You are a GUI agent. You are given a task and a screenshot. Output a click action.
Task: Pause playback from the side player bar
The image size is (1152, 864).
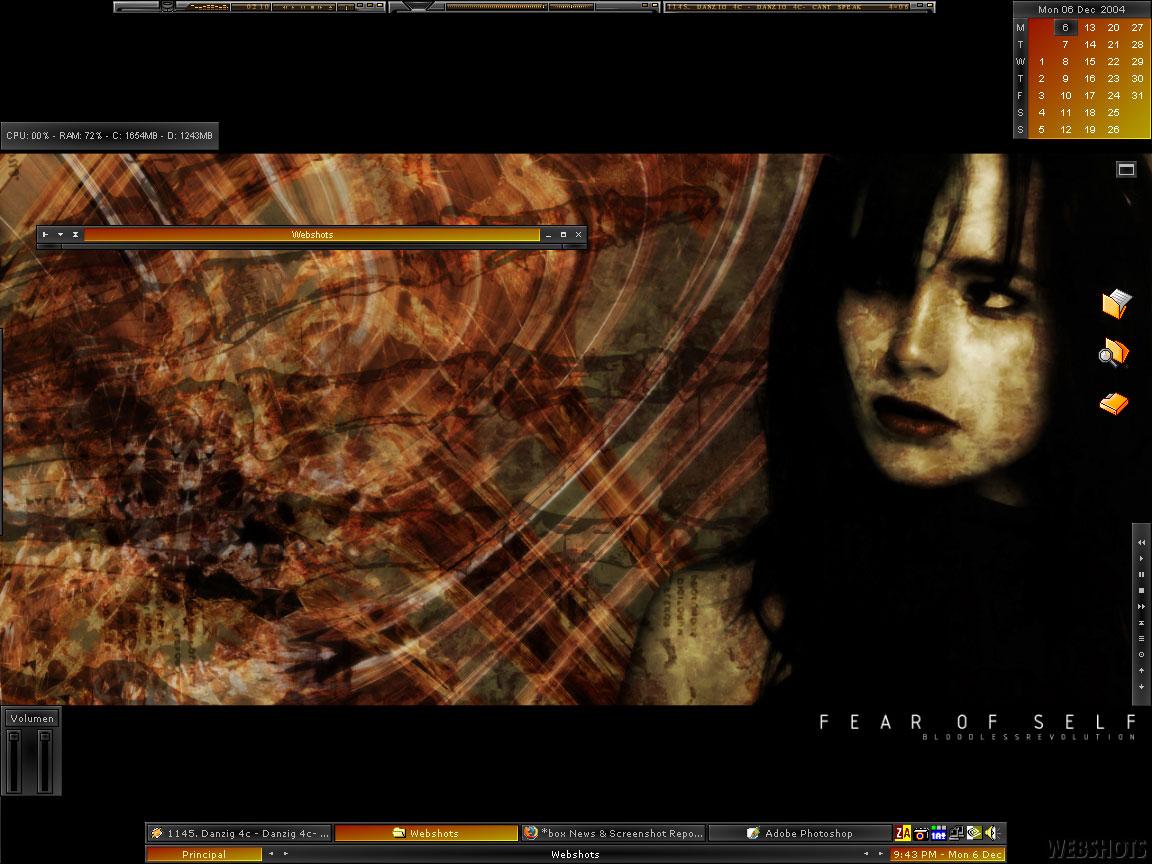1141,575
